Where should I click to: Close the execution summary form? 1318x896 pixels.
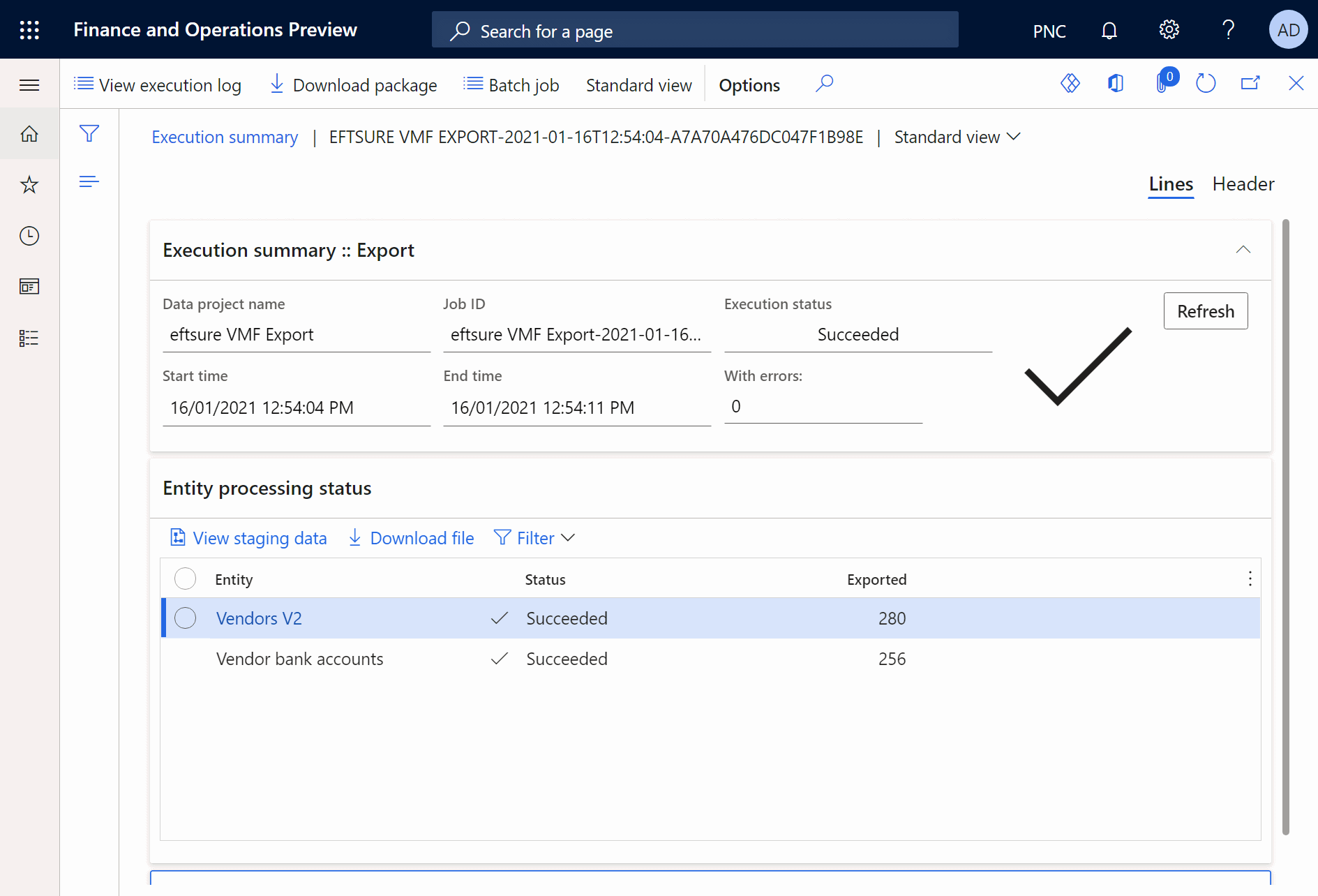pos(1296,84)
